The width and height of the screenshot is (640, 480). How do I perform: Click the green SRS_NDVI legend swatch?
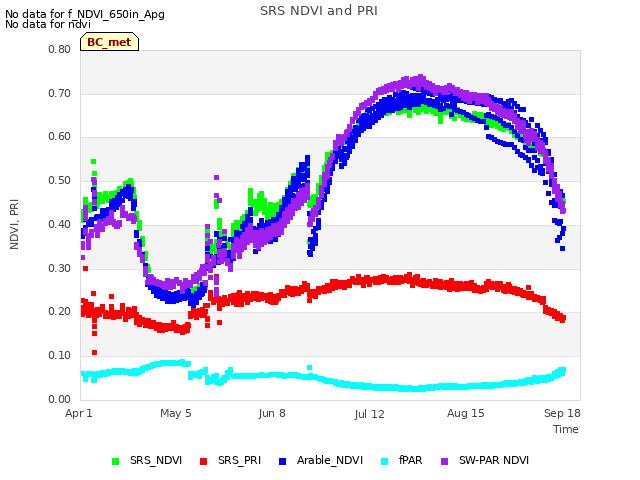pos(116,461)
